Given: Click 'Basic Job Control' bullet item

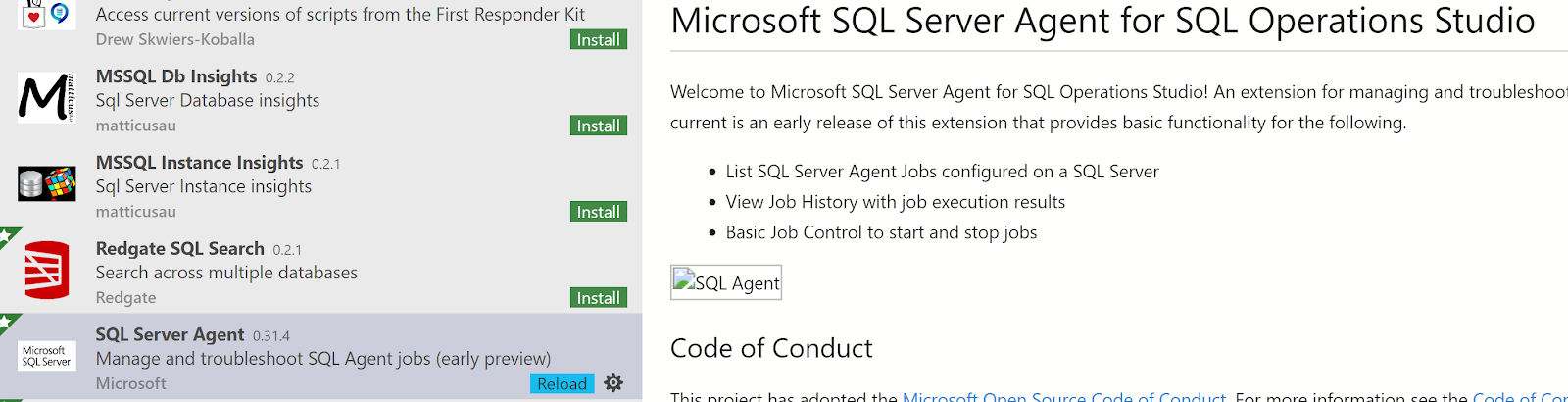Looking at the screenshot, I should pos(881,232).
